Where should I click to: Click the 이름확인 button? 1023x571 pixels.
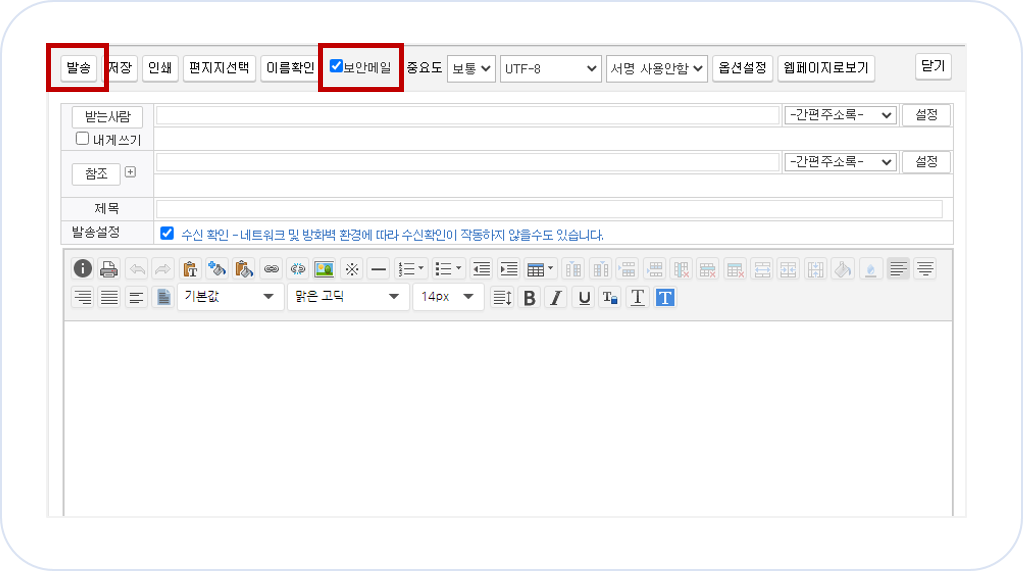click(290, 68)
